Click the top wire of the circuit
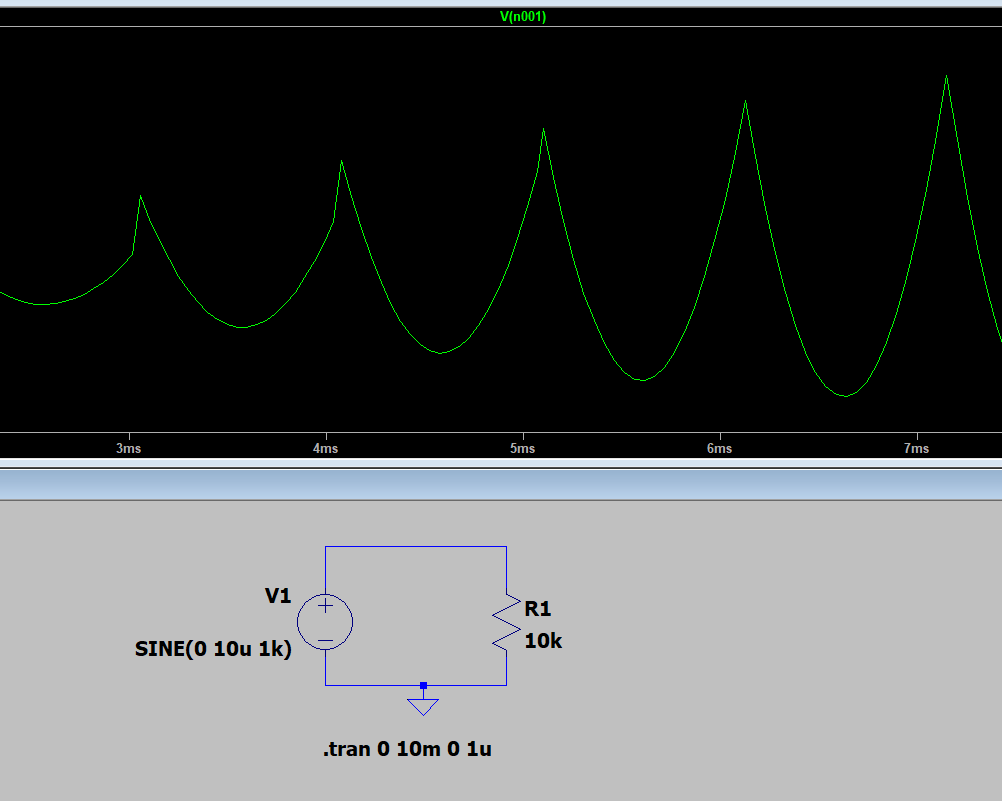 pyautogui.click(x=415, y=547)
